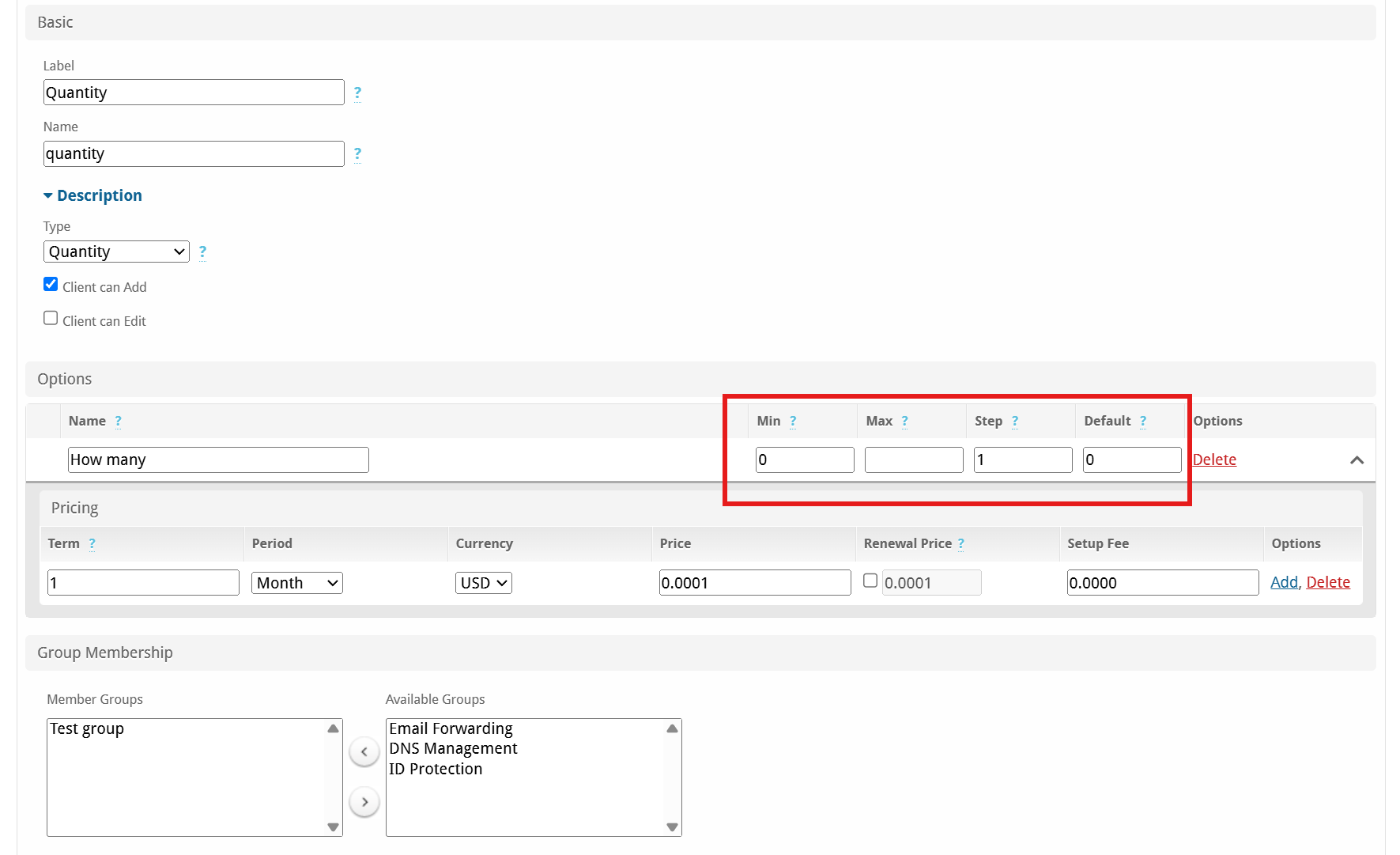The image size is (1400, 855).
Task: Click the Add link in pricing row
Action: 1284,582
